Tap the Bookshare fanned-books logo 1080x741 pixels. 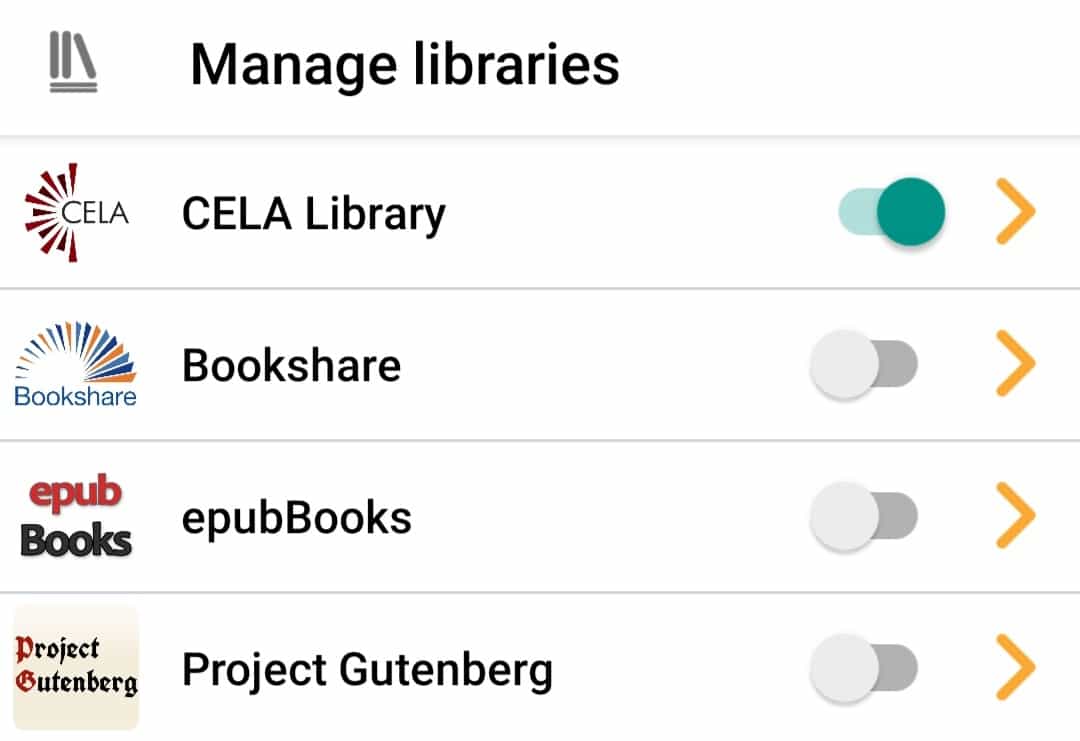coord(76,364)
